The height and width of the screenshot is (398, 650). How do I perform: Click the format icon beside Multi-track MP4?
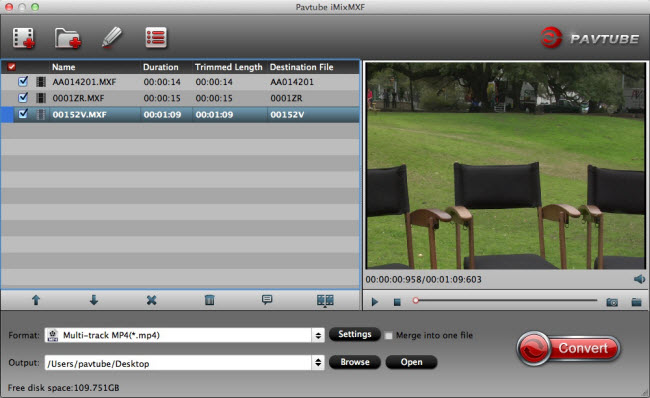53,335
